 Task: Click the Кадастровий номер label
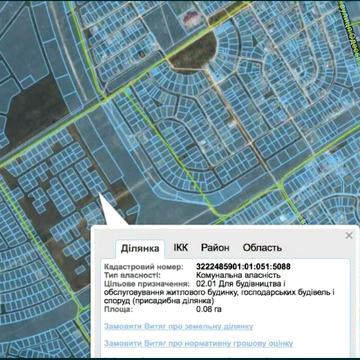pos(144,267)
